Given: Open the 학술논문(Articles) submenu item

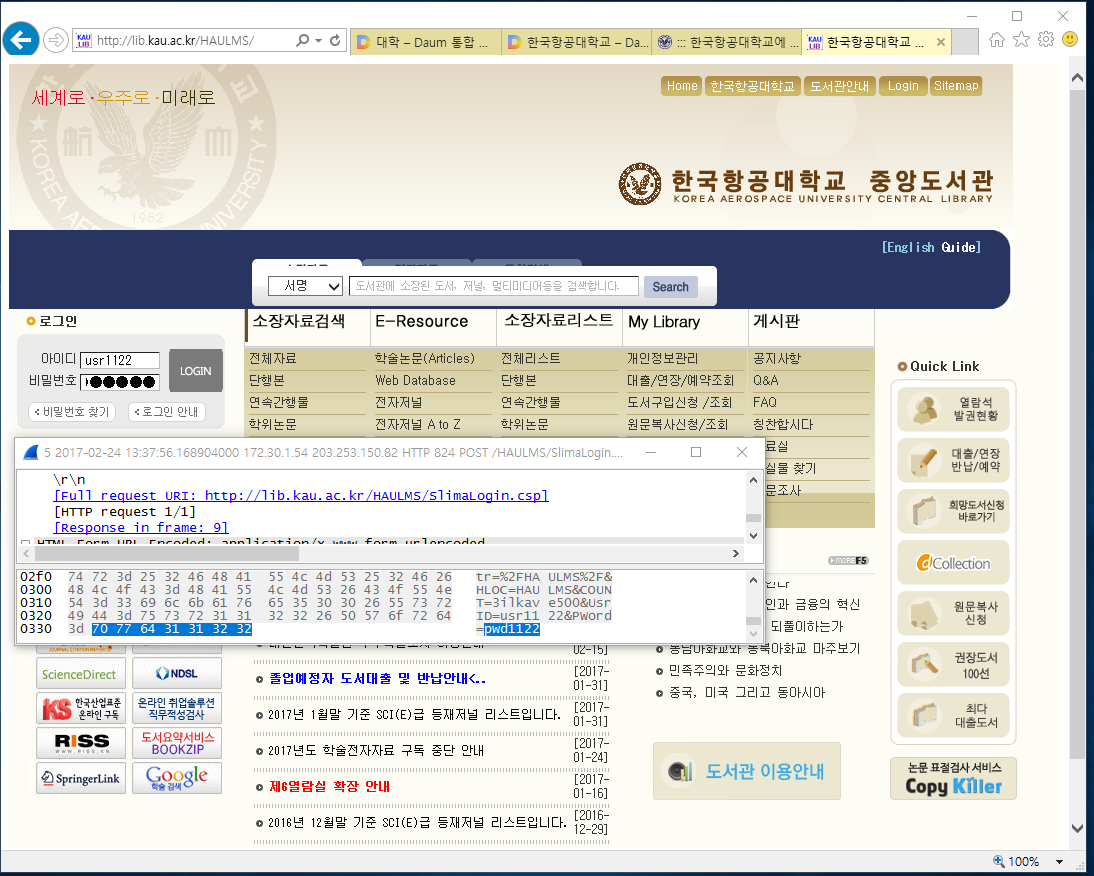Looking at the screenshot, I should pyautogui.click(x=424, y=358).
